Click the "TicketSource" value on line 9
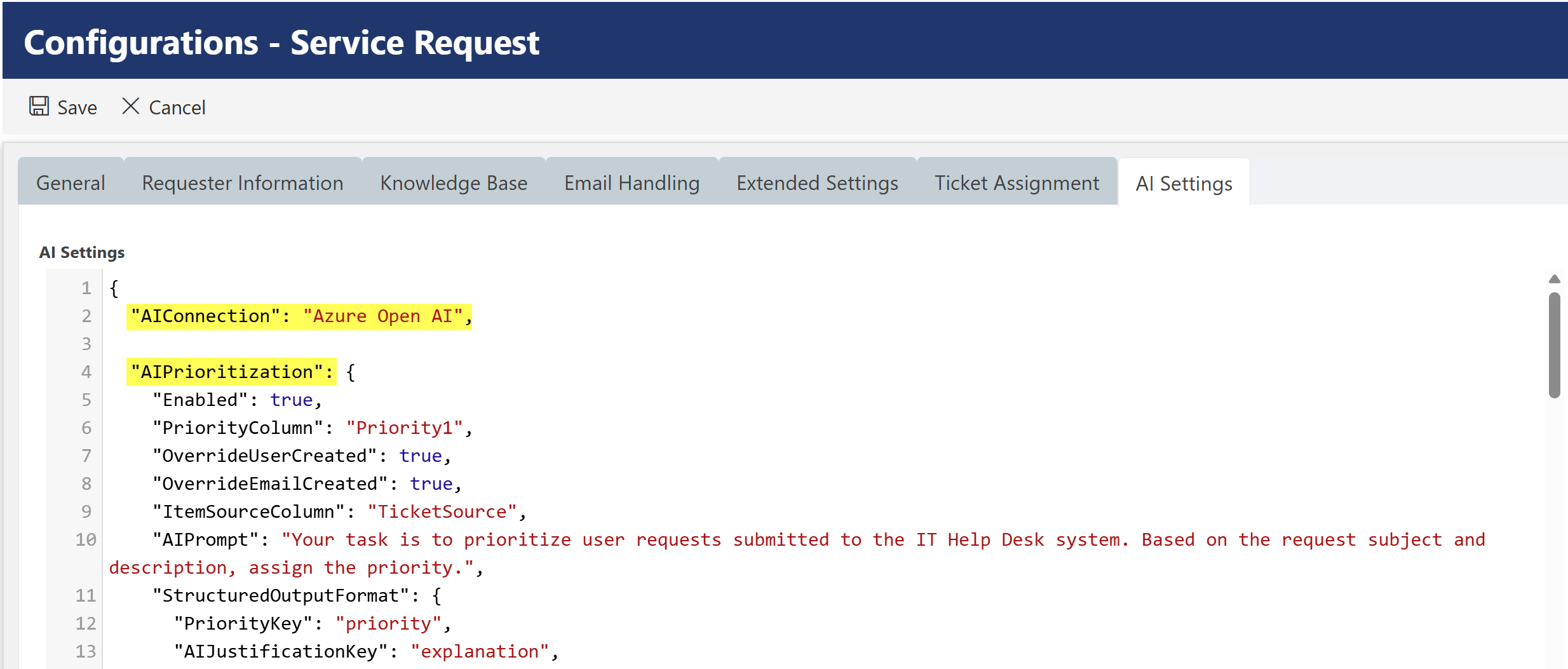 (x=442, y=512)
